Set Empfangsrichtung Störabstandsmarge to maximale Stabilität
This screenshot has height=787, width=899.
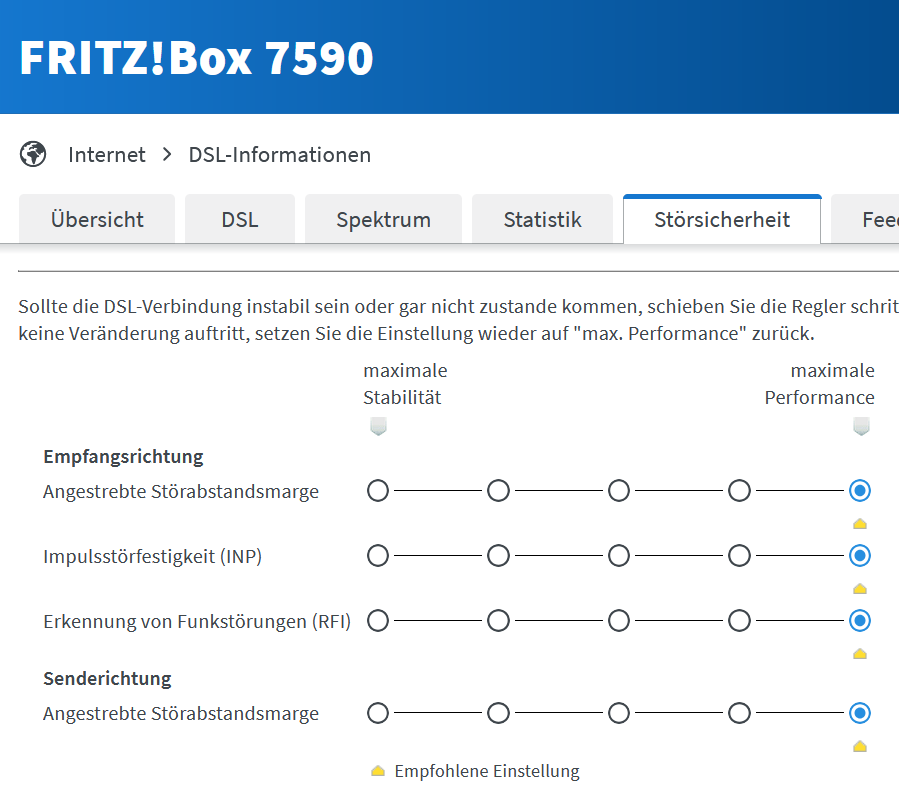pyautogui.click(x=378, y=491)
